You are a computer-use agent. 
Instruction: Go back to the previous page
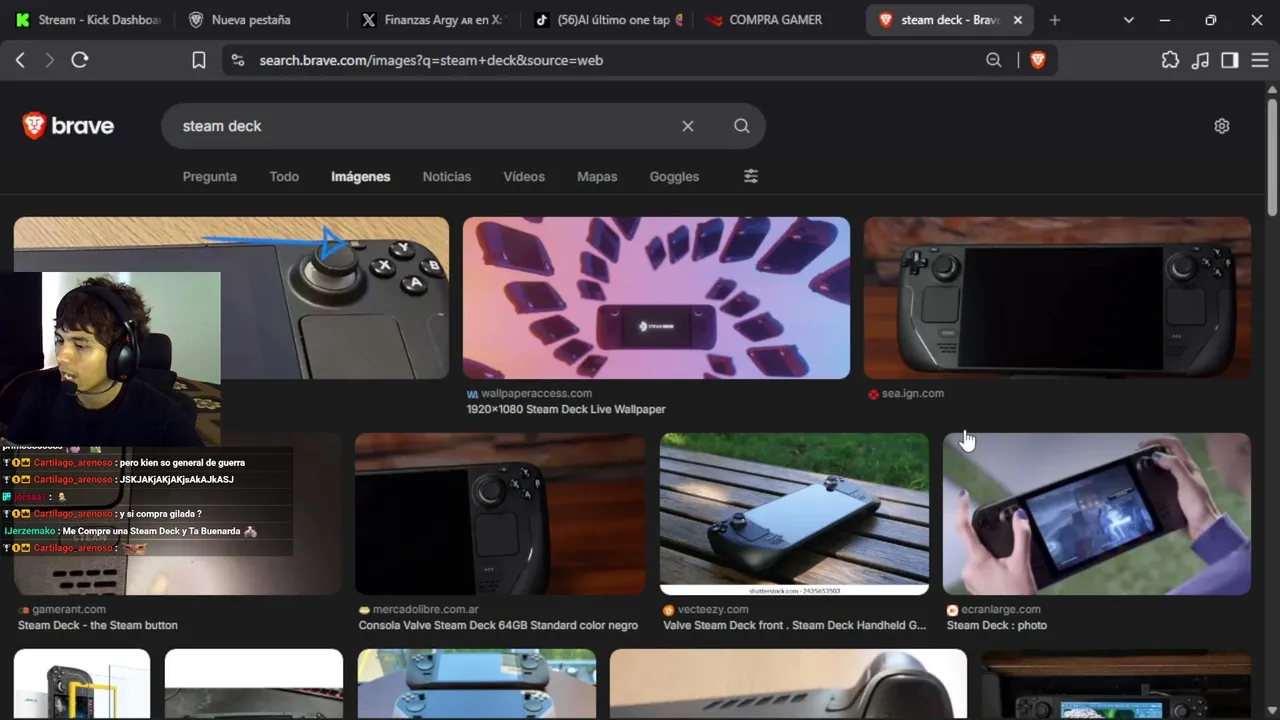click(20, 60)
